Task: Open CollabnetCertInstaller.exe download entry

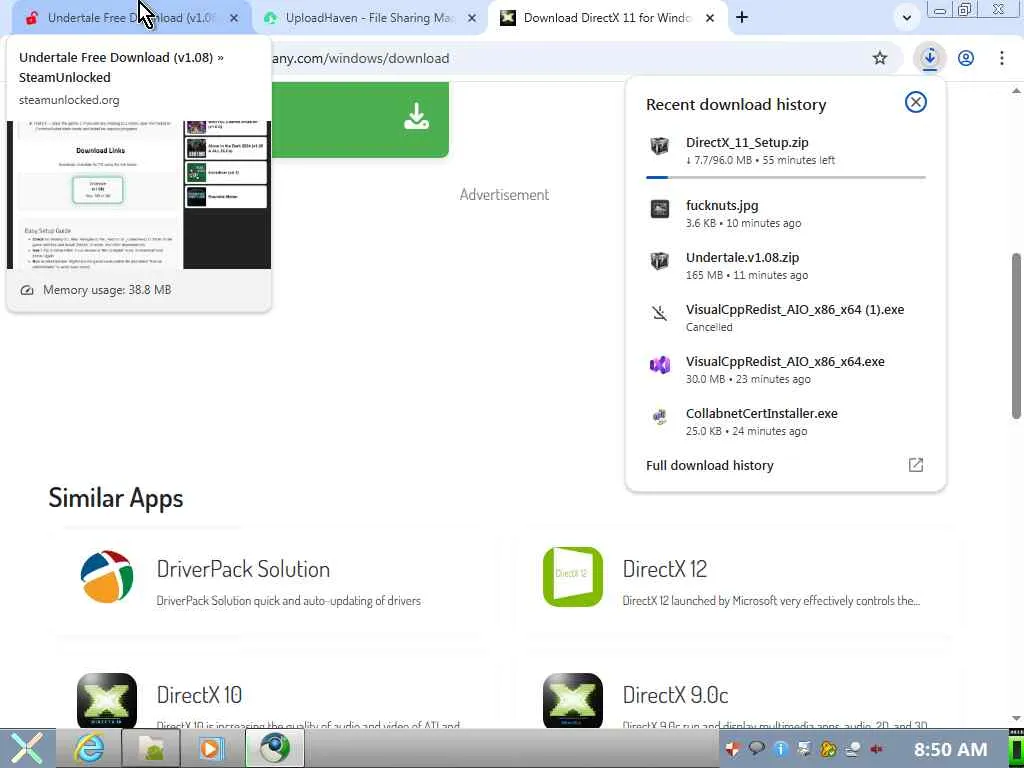Action: click(785, 422)
